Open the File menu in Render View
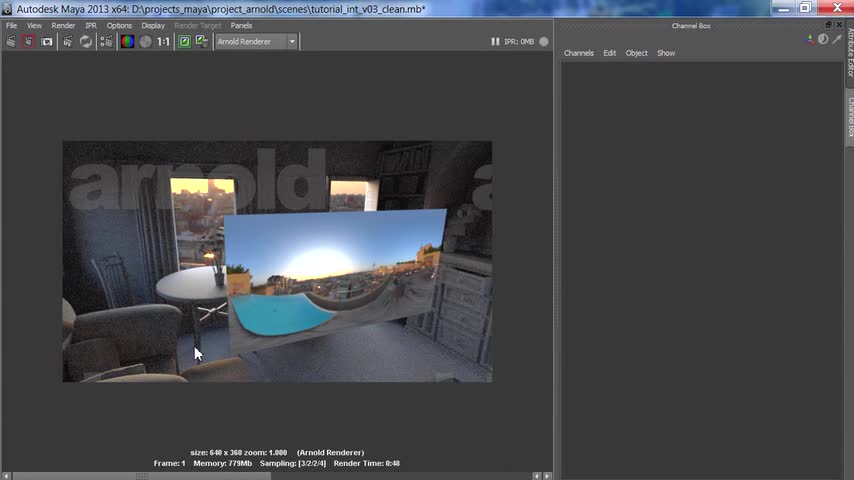The image size is (854, 480). pyautogui.click(x=11, y=26)
